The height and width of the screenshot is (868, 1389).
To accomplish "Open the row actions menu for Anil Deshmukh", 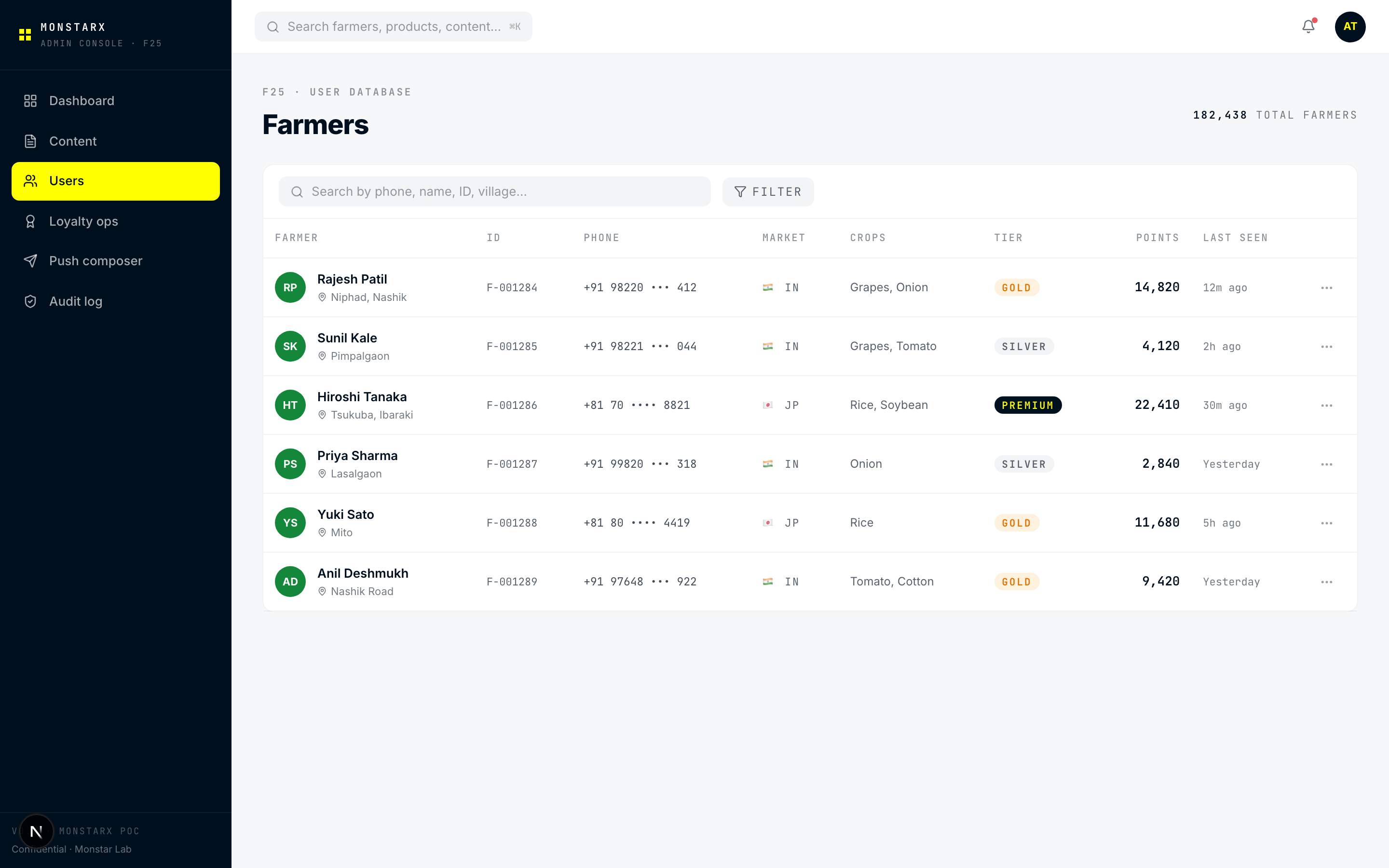I will coord(1326,582).
